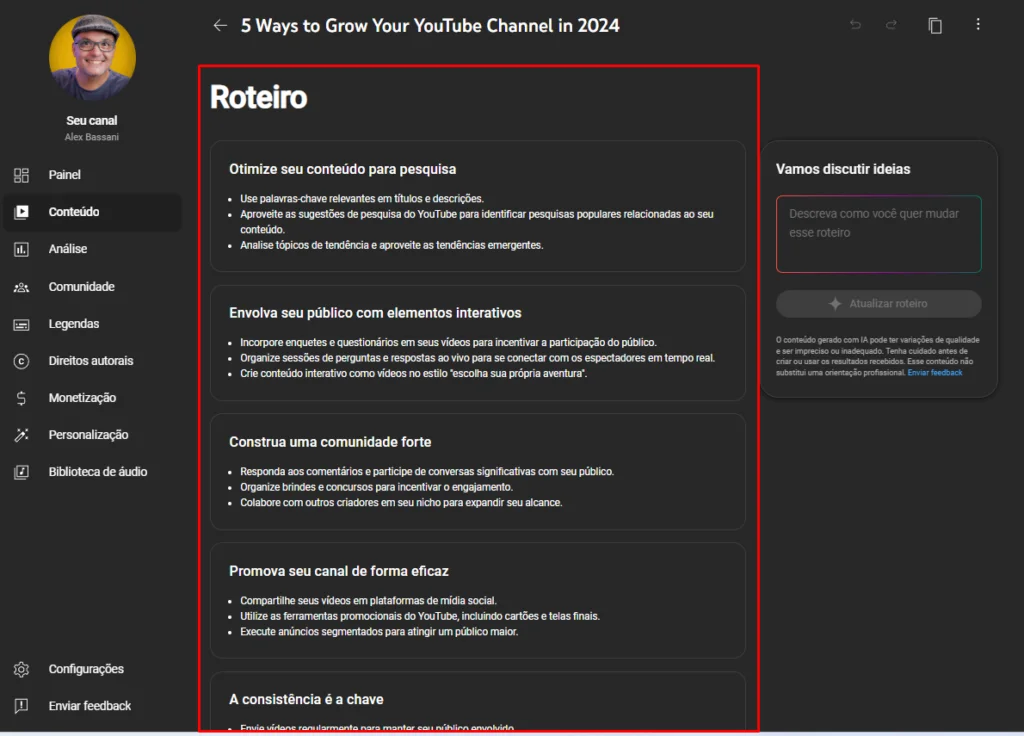This screenshot has width=1024, height=736.
Task: Click the redo arrow icon
Action: [891, 26]
